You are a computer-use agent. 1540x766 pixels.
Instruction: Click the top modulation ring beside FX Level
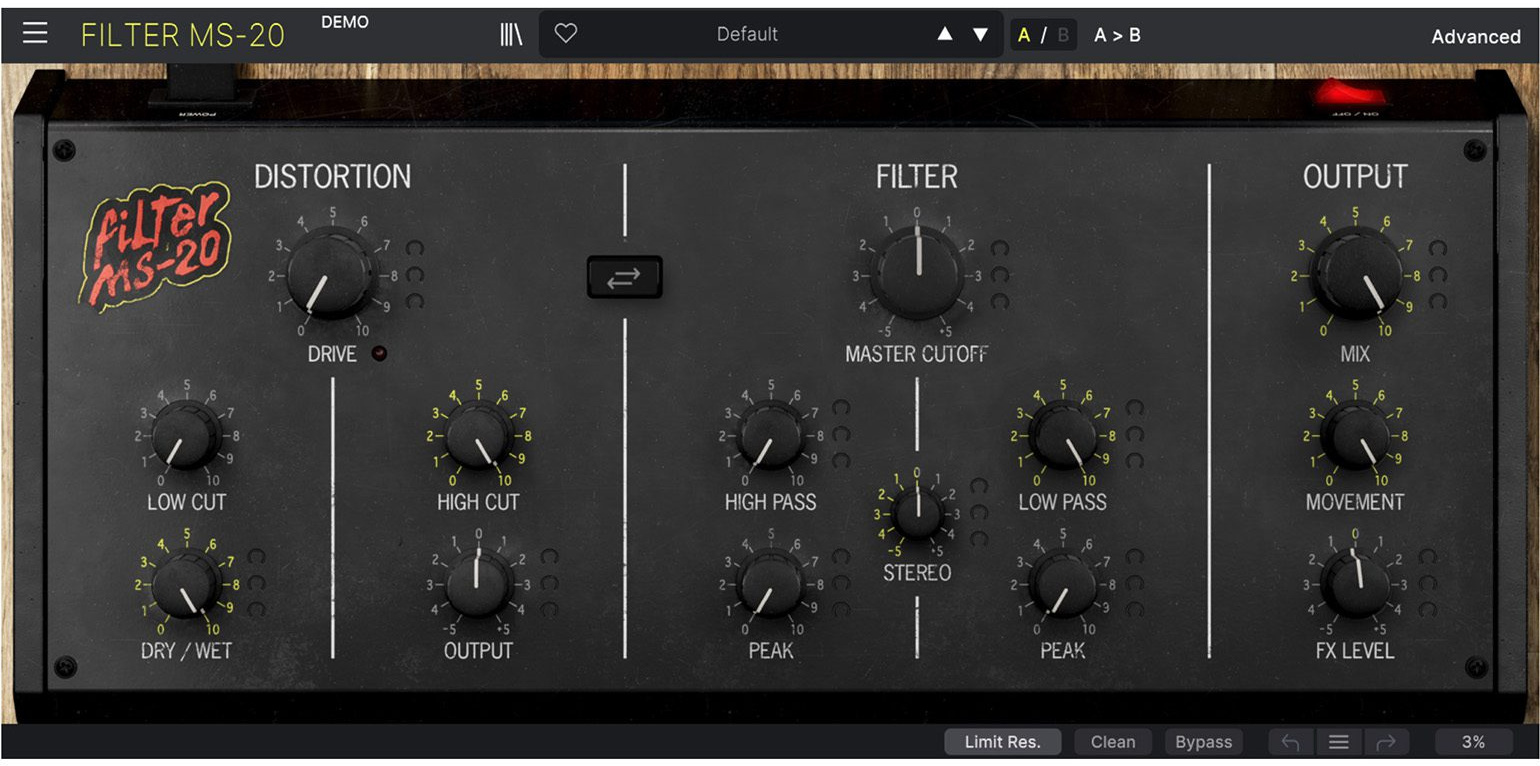(1427, 557)
